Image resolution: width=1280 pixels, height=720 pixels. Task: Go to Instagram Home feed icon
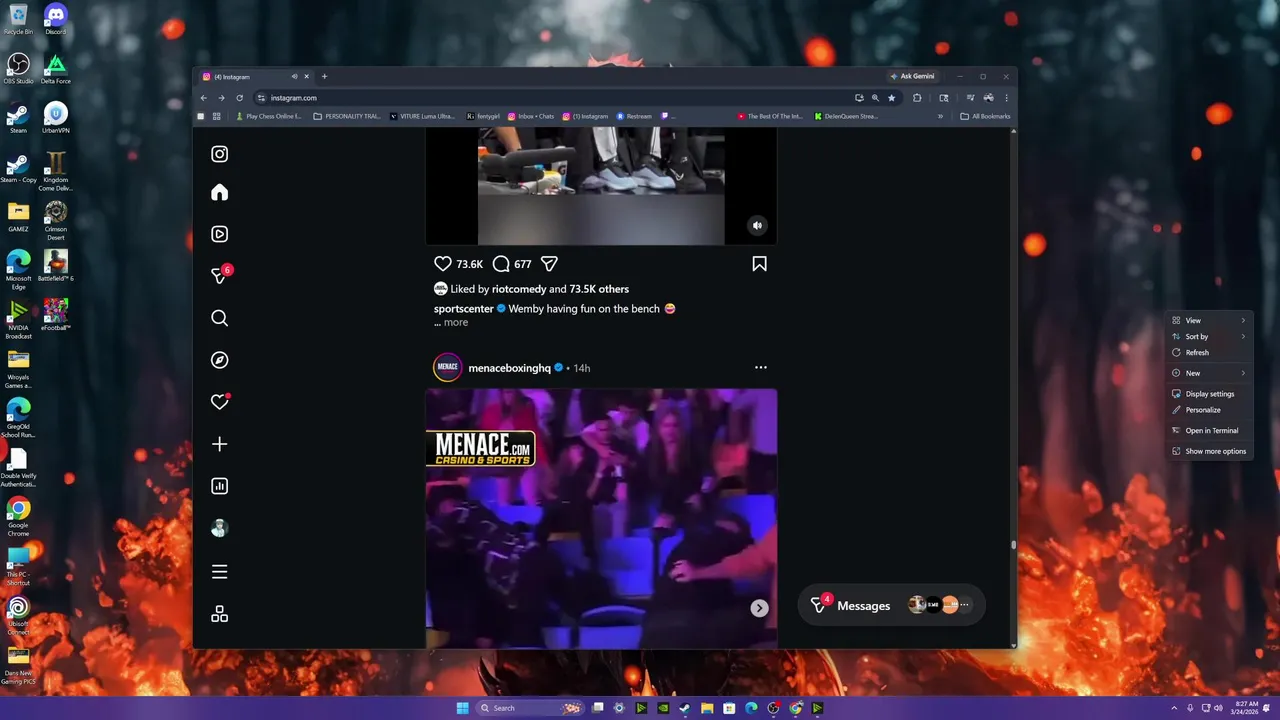point(220,192)
